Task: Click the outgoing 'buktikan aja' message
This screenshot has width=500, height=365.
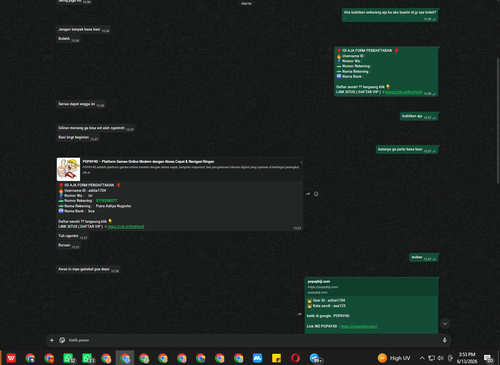Action: (419, 116)
